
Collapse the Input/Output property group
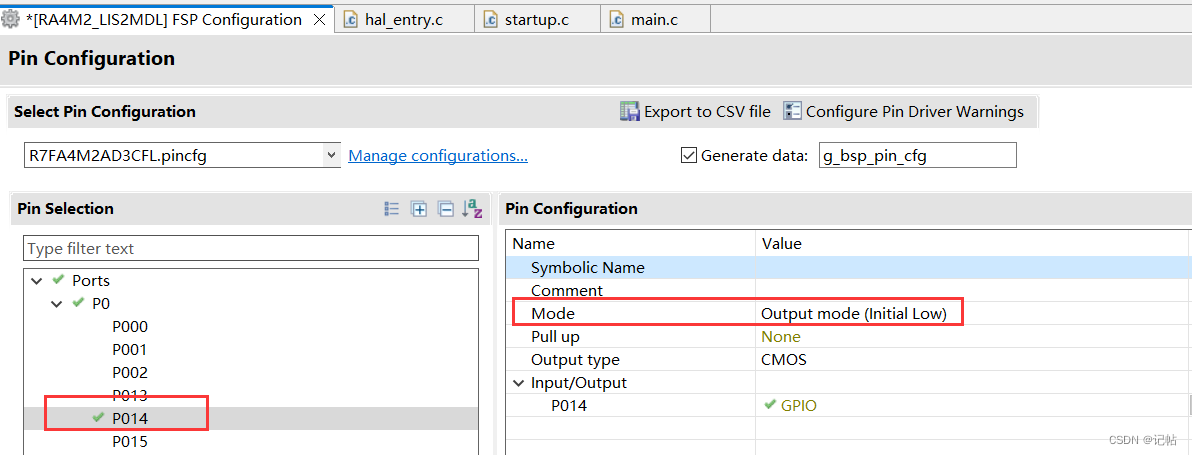pyautogui.click(x=518, y=383)
